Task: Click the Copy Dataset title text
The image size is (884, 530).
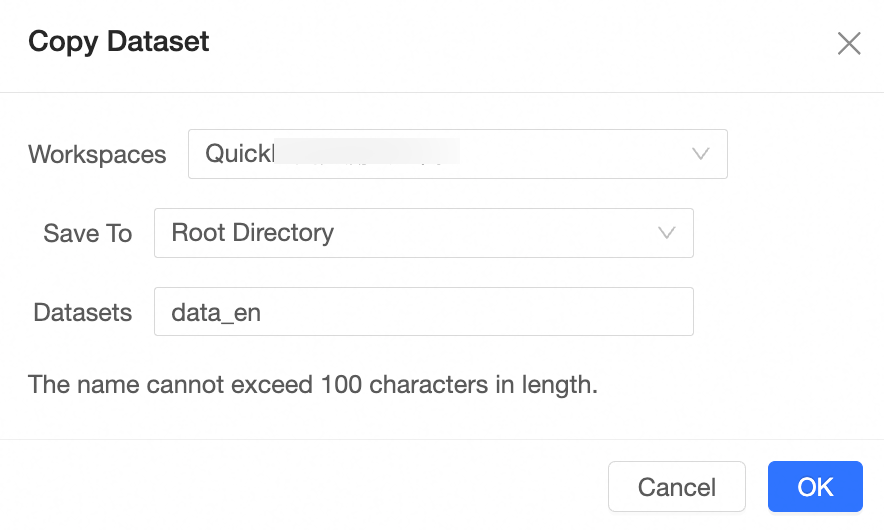Action: tap(119, 42)
